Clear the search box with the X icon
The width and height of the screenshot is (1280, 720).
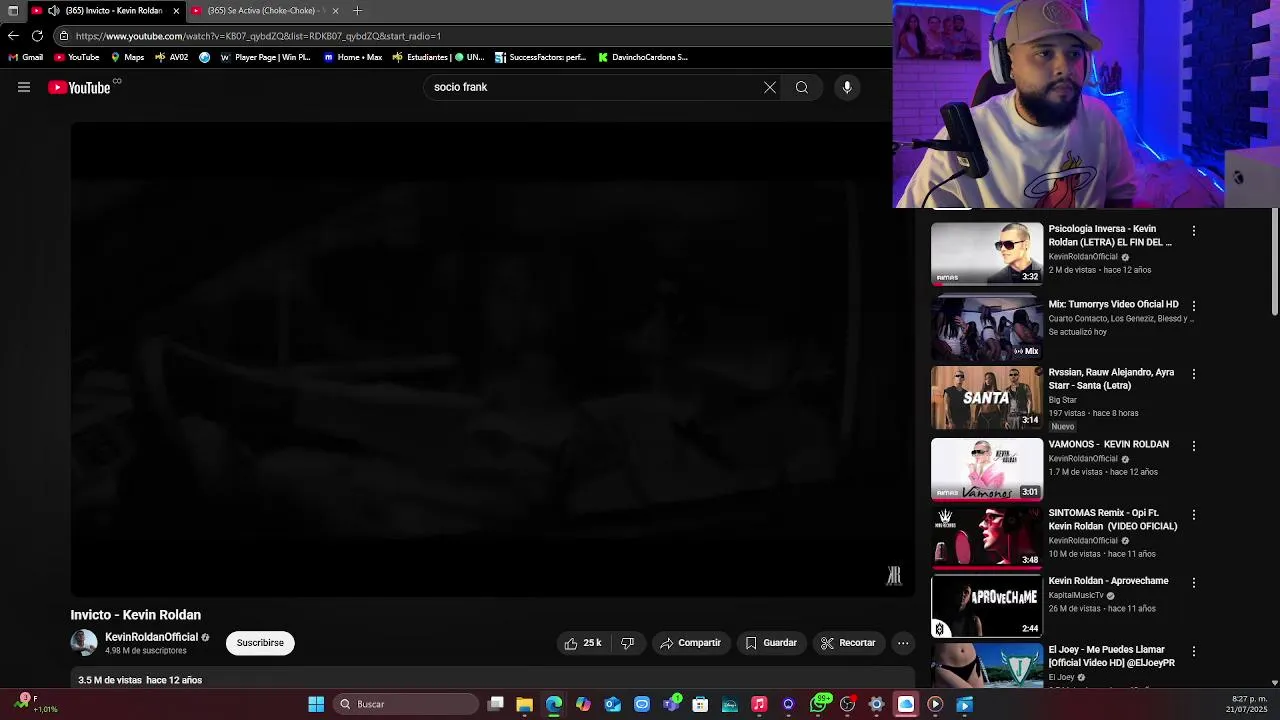770,87
